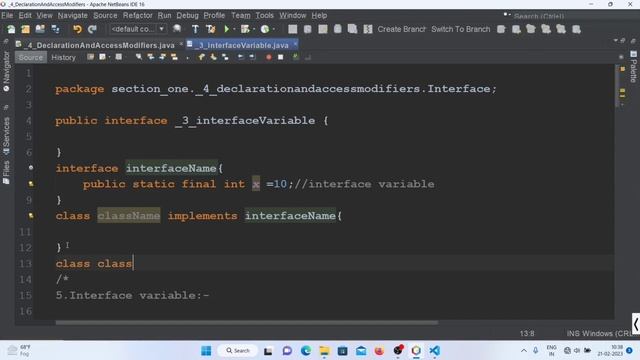Open the Navigator side panel

[6, 71]
